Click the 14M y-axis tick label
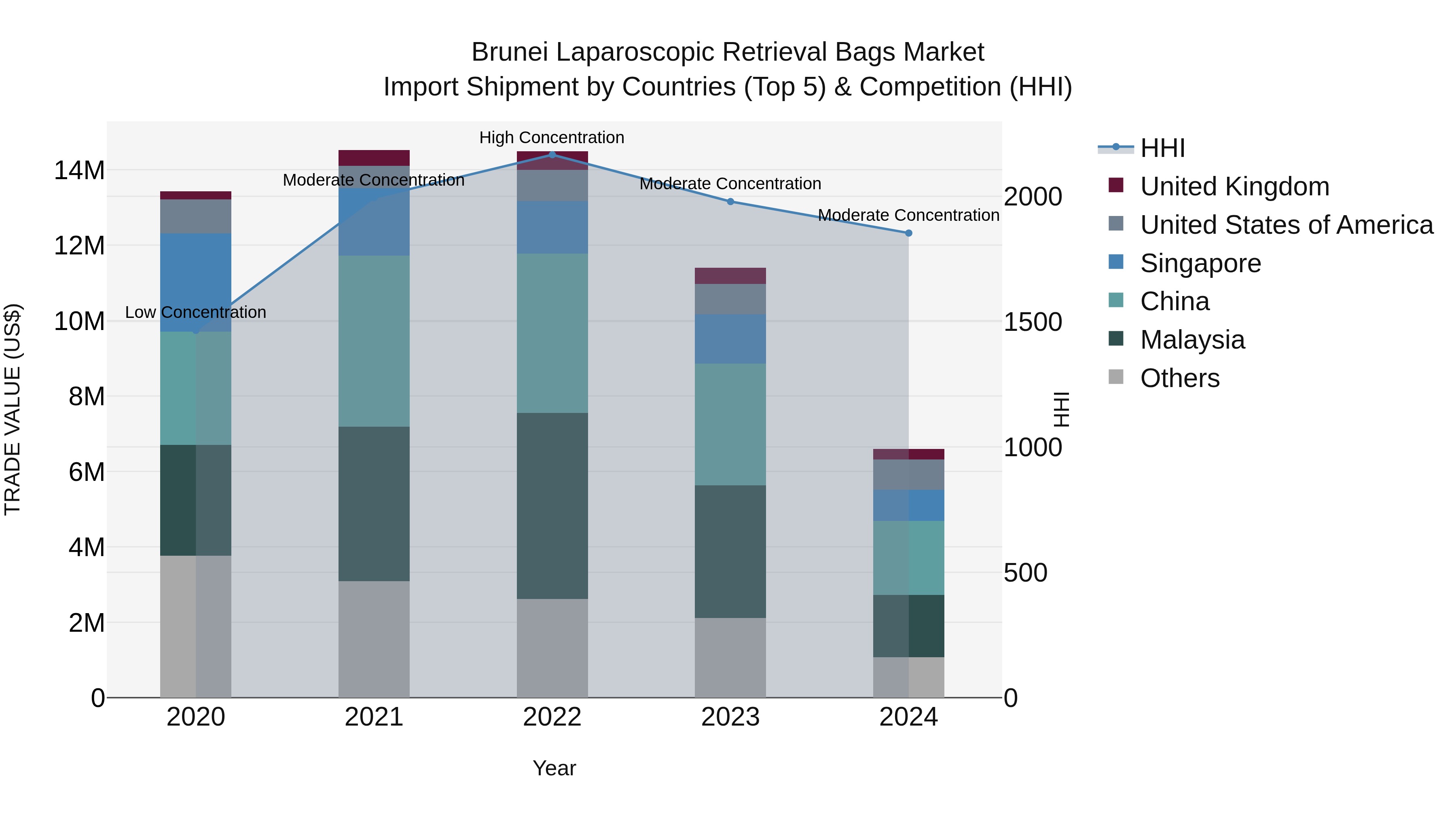This screenshot has height=819, width=1456. pos(79,170)
